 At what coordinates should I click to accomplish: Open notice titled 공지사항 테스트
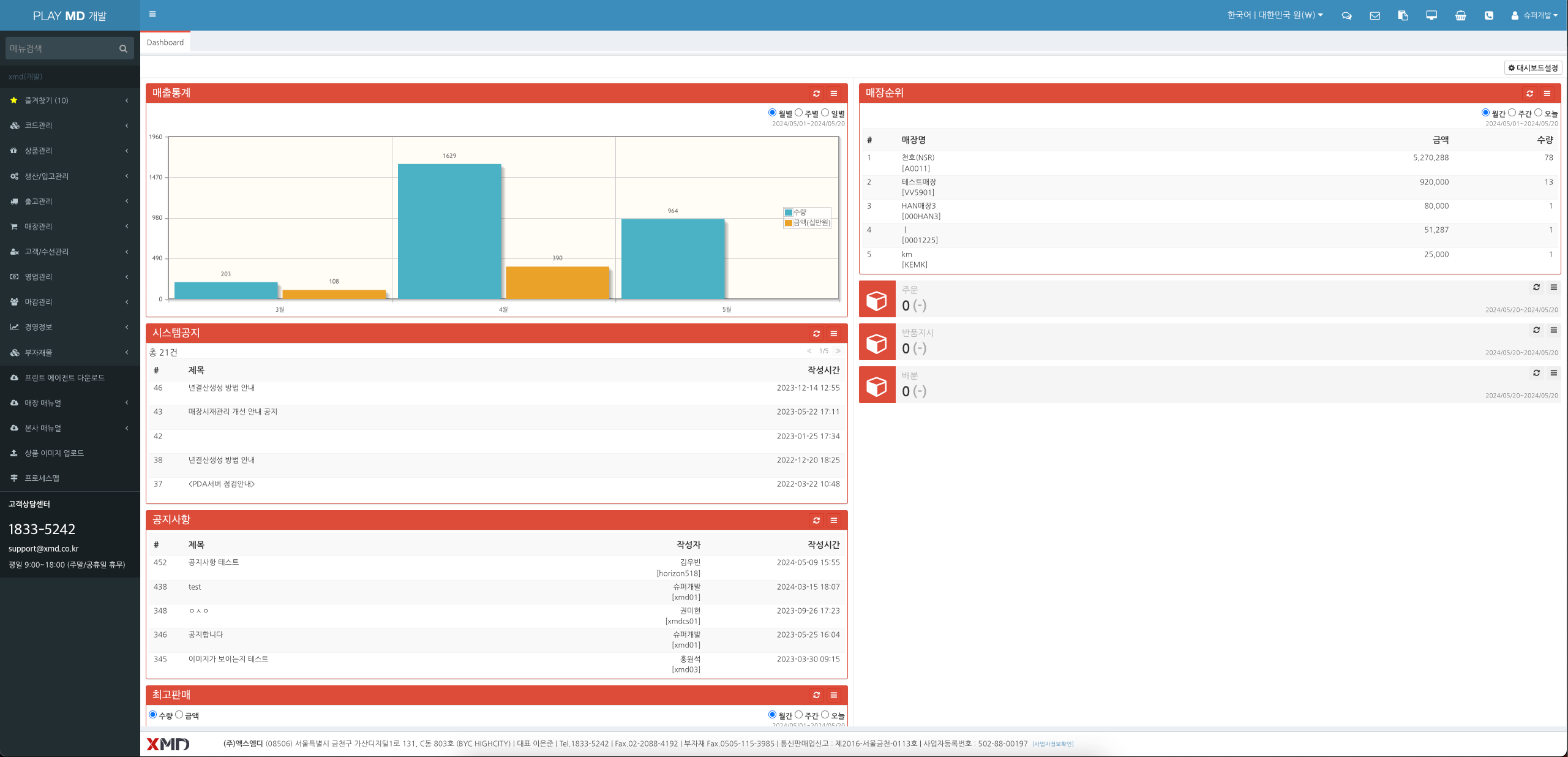pos(214,562)
